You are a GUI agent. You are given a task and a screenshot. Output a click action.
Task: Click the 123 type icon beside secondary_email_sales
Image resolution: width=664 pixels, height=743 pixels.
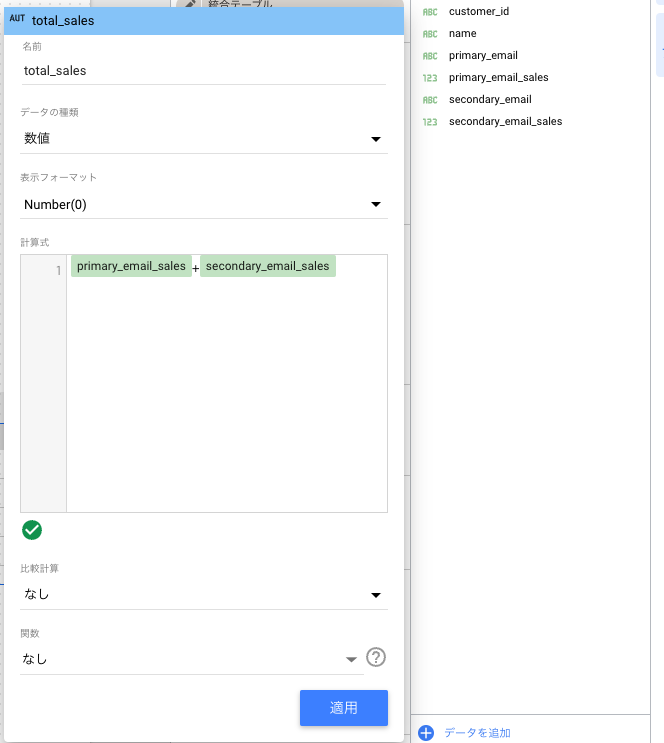430,122
